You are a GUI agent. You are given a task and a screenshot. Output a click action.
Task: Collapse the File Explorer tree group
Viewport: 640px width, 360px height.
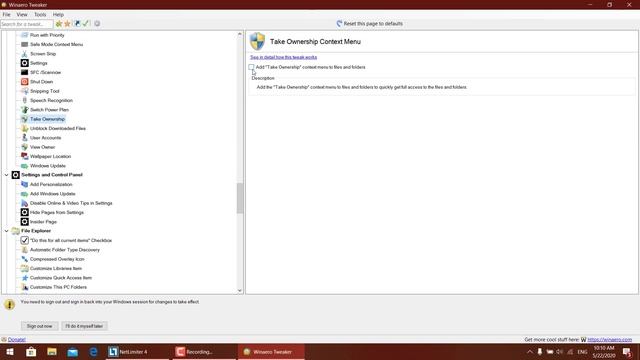pos(7,231)
